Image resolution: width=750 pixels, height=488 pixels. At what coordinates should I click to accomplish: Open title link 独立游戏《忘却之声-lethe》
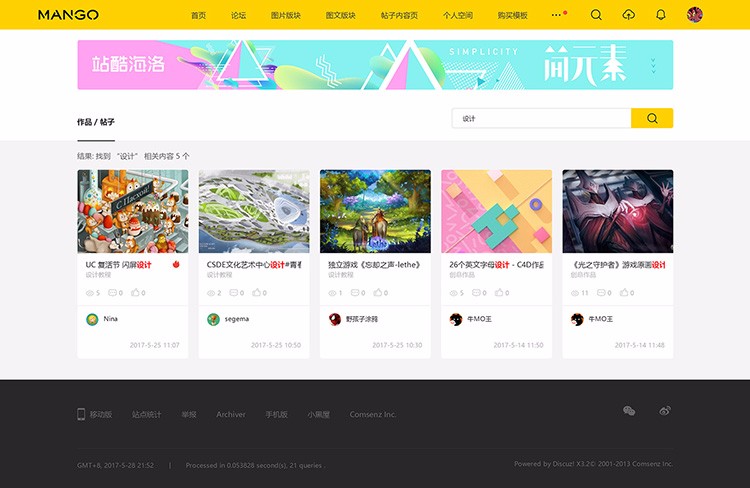click(374, 265)
